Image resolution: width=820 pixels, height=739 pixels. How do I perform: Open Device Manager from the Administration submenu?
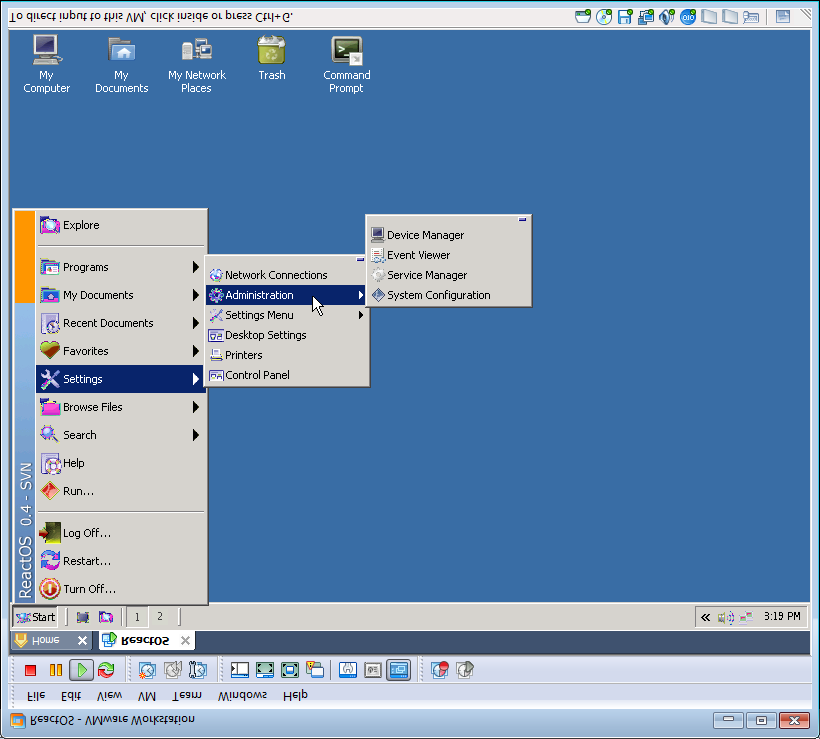[425, 235]
